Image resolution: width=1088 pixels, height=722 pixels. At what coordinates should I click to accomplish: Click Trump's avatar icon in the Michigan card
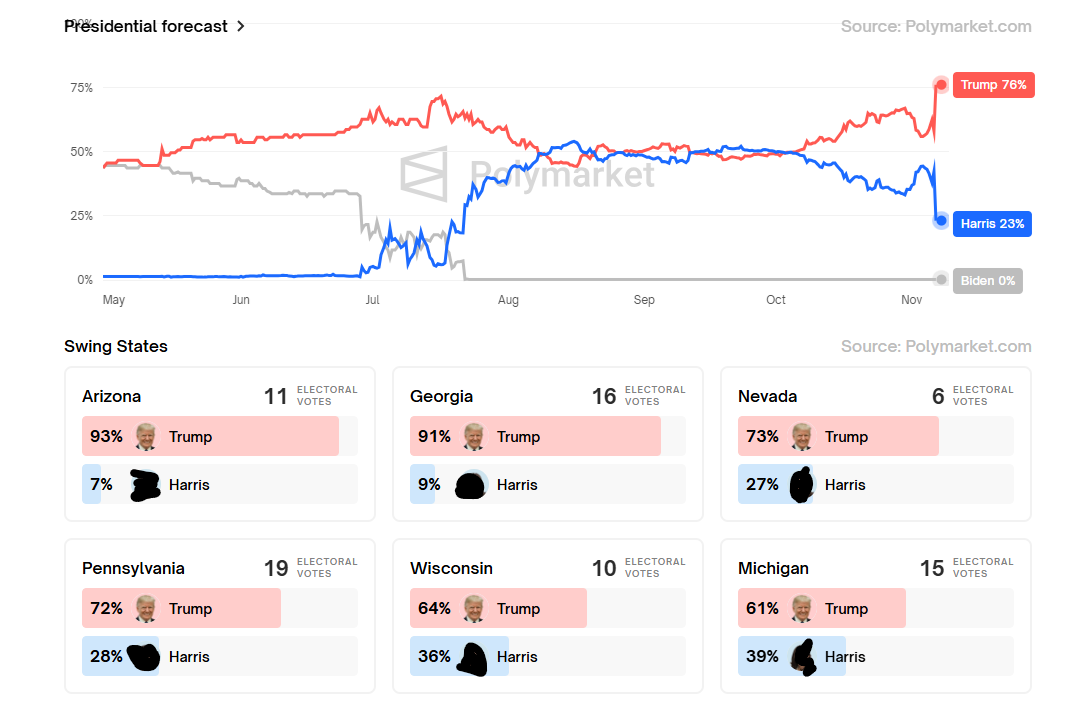[x=802, y=608]
